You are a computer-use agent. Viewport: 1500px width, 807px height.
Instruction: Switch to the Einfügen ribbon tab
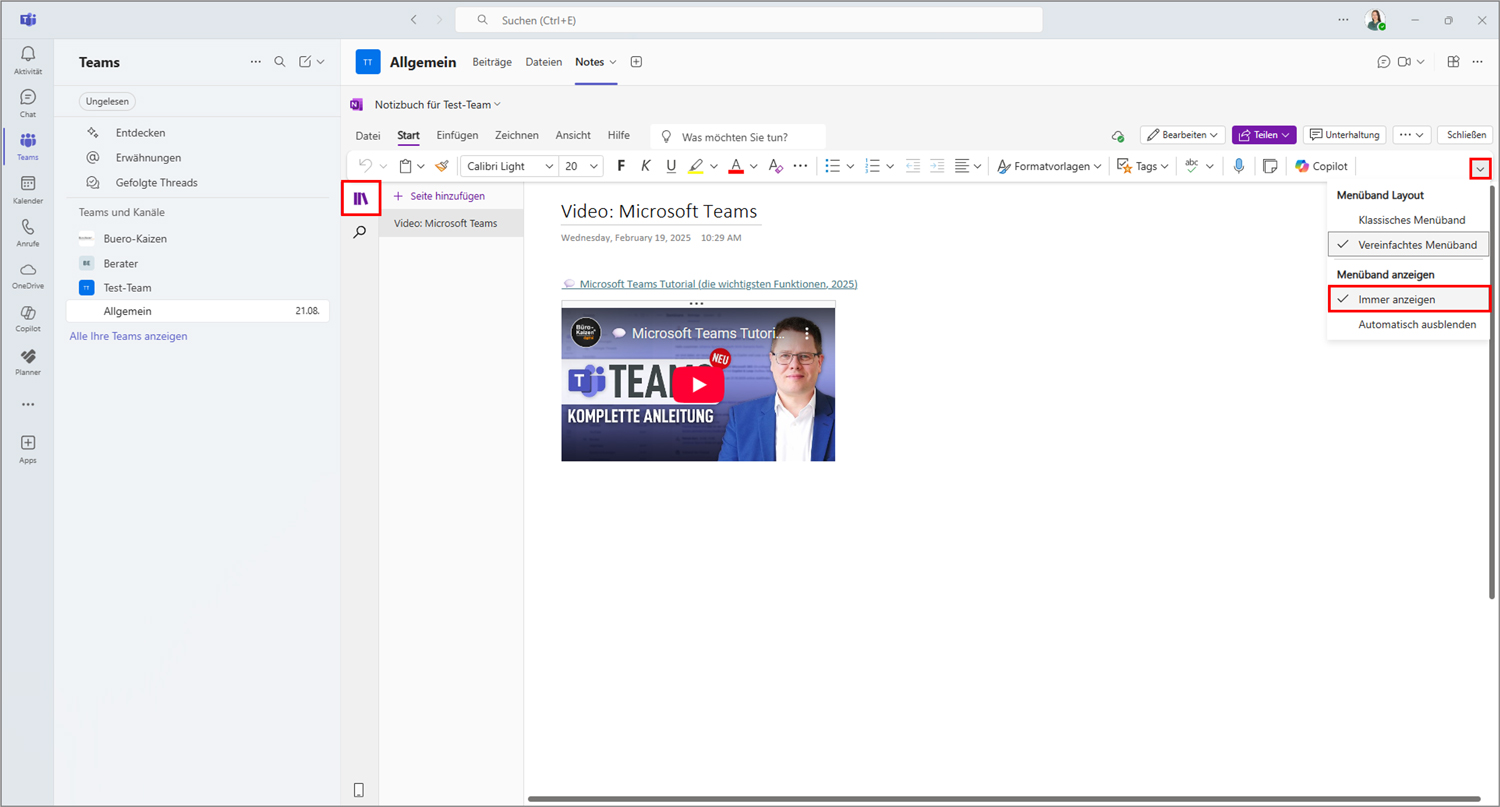(x=457, y=135)
